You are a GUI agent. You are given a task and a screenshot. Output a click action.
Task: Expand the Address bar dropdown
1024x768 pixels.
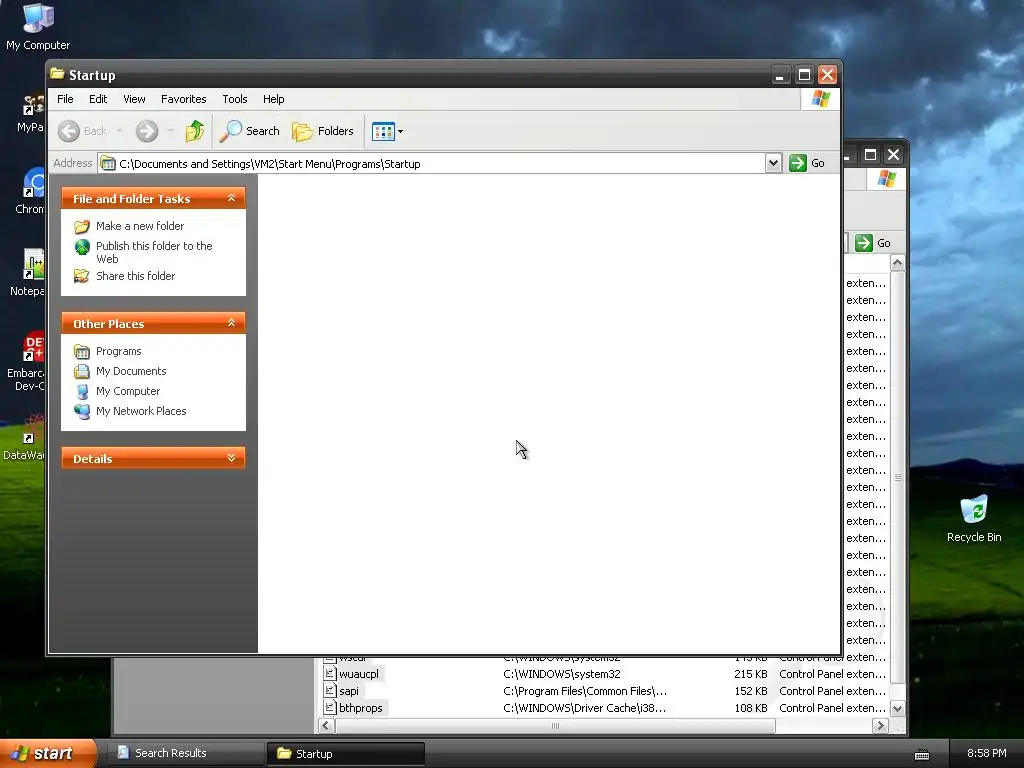click(773, 163)
